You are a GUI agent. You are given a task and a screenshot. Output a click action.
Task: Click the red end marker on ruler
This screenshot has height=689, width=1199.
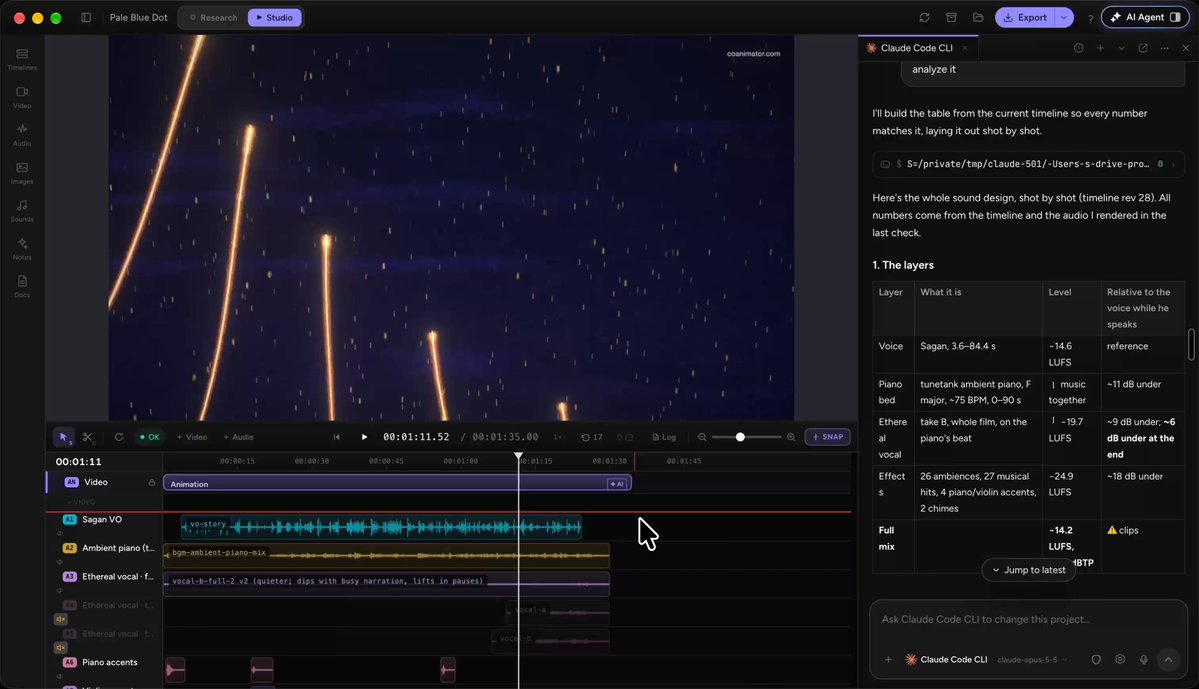click(x=634, y=461)
